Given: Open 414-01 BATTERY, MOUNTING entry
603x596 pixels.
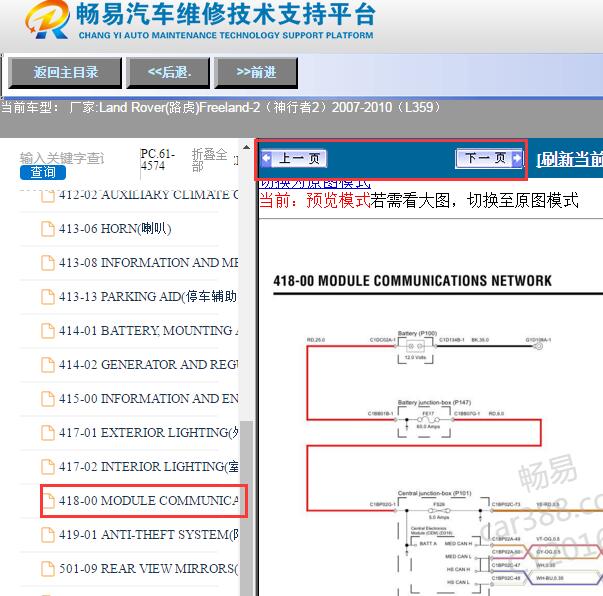Looking at the screenshot, I should point(148,330).
